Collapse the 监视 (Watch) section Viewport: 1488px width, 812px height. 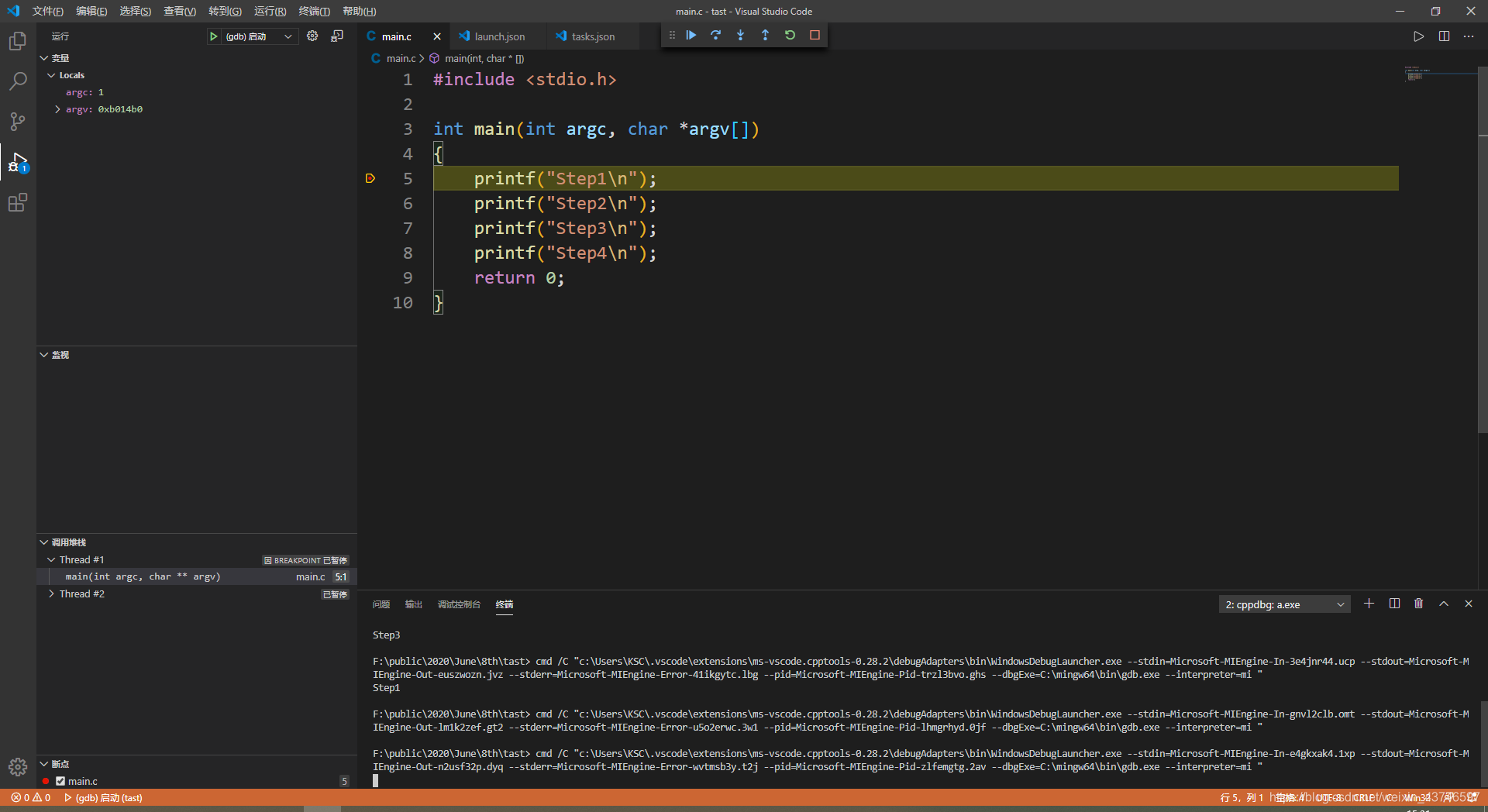pyautogui.click(x=44, y=355)
